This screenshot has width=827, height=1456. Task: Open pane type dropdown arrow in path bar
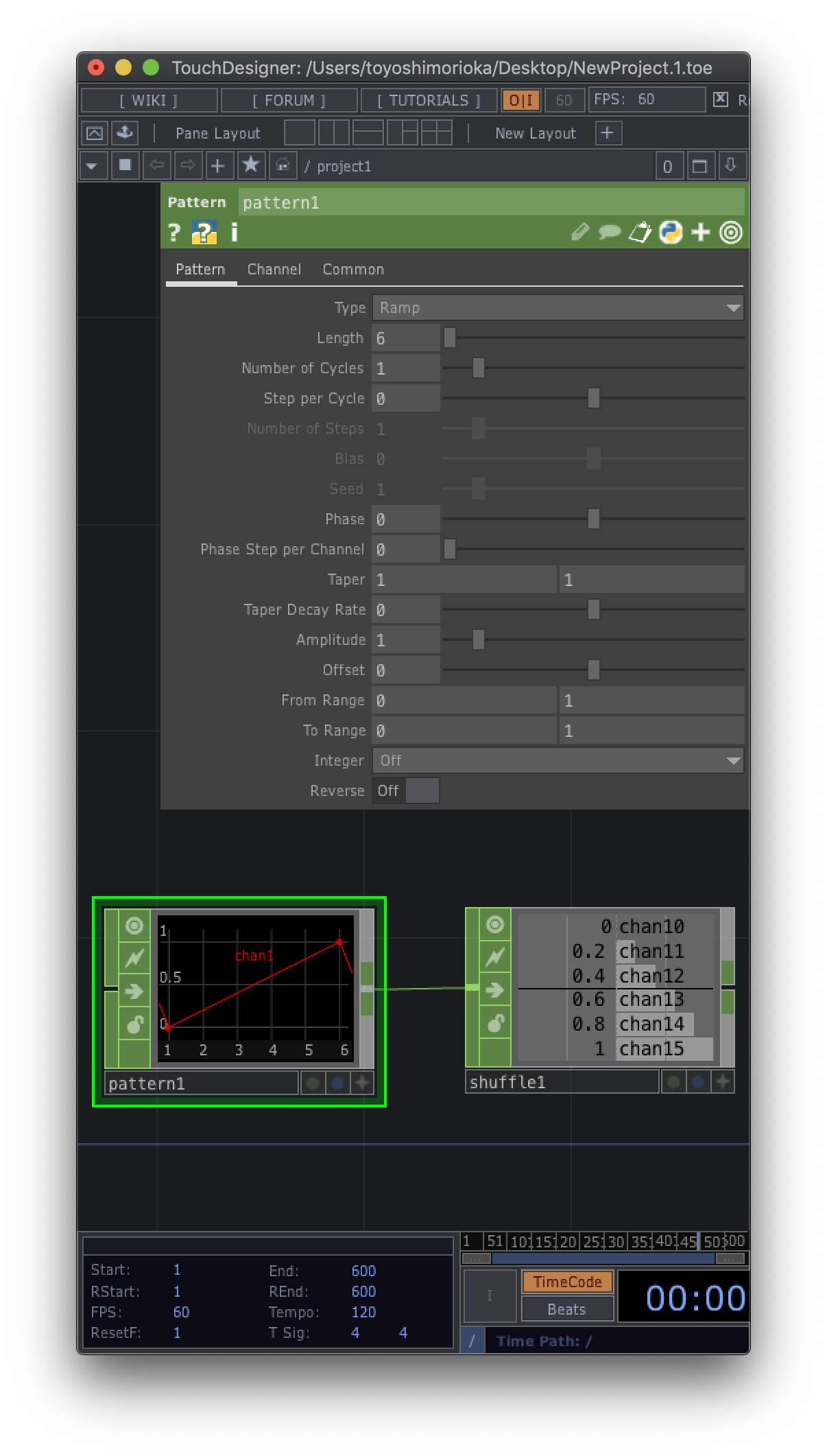click(92, 166)
